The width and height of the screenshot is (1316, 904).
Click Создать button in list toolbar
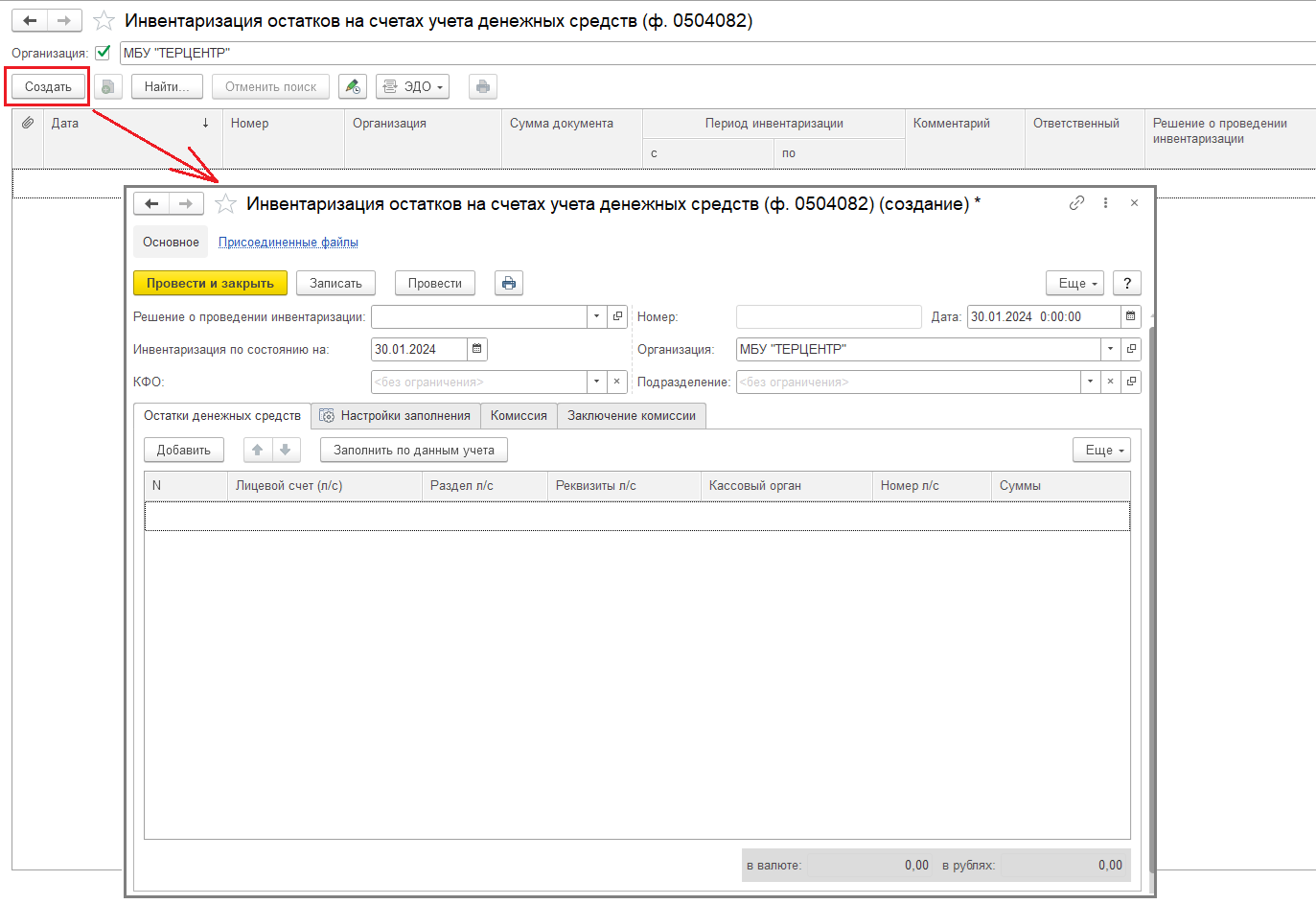point(48,86)
